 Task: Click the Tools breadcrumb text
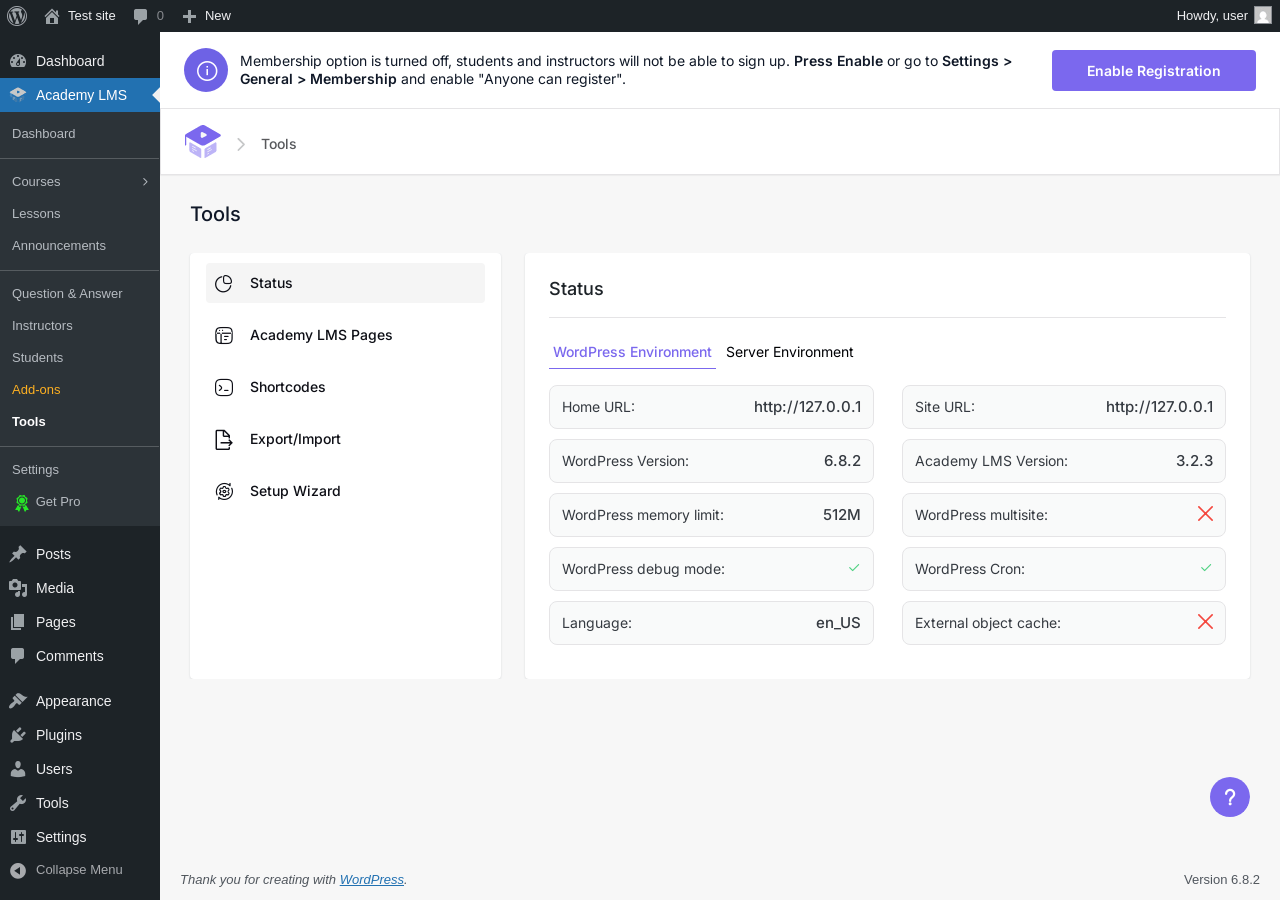(279, 144)
